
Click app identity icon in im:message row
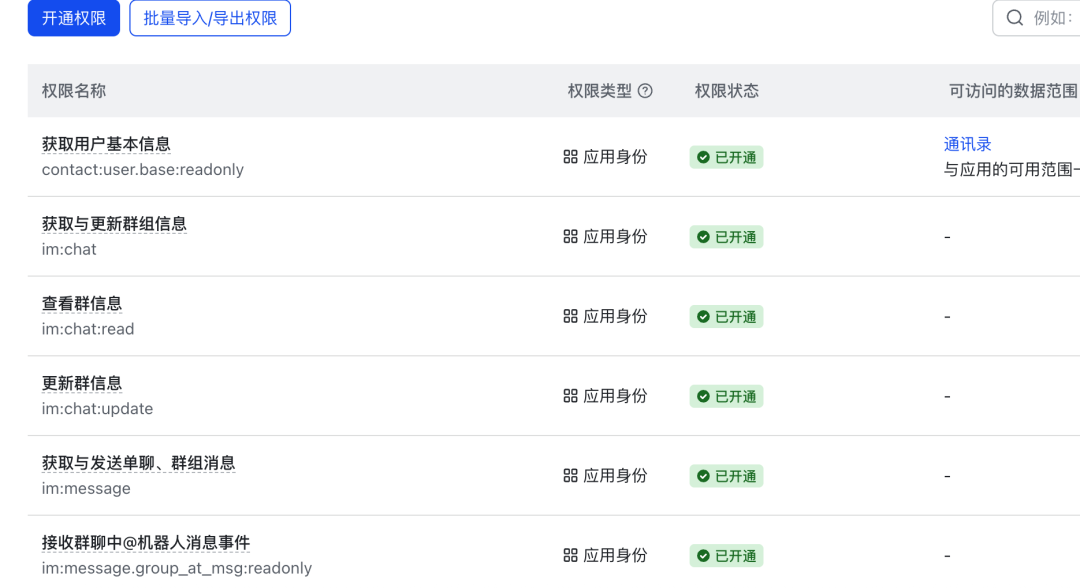pyautogui.click(x=571, y=476)
